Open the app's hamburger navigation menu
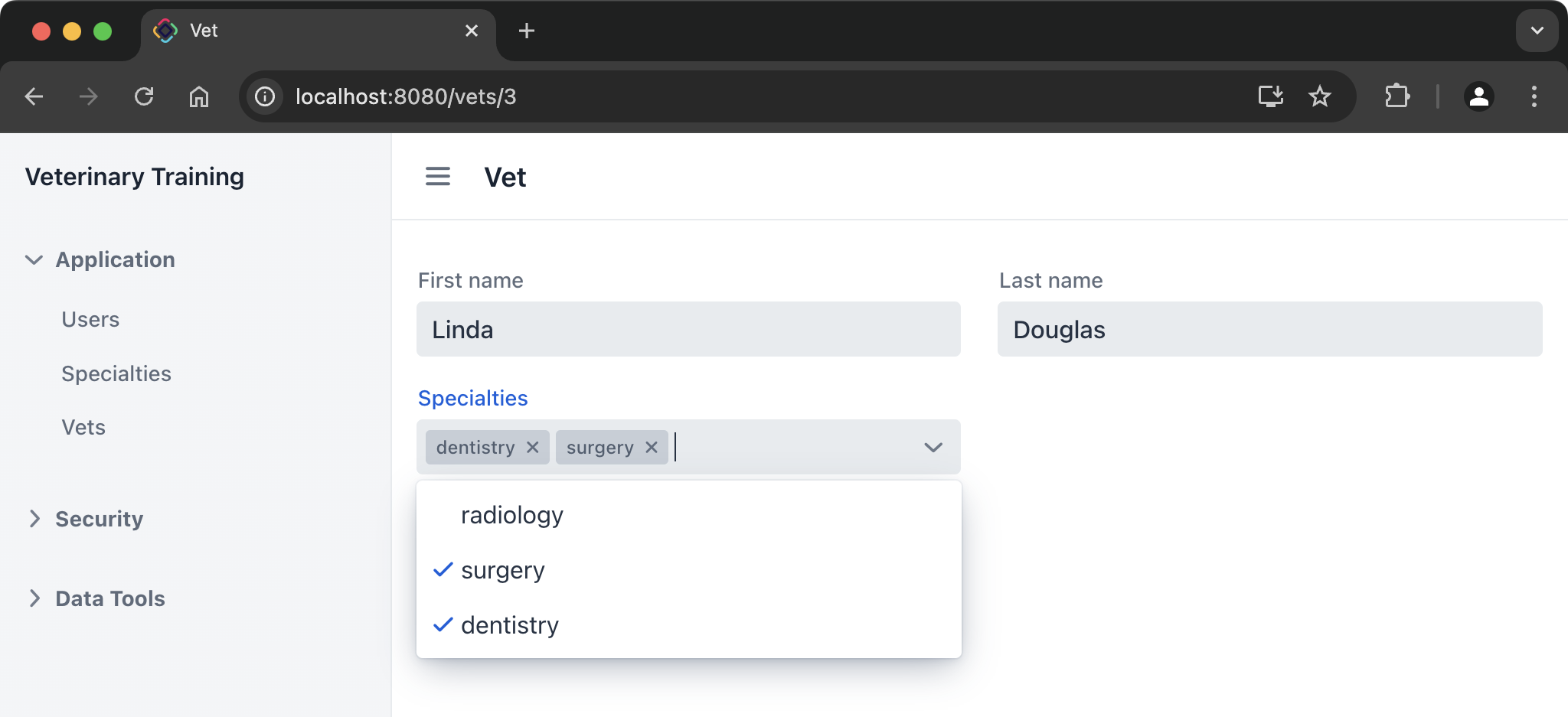1568x717 pixels. click(x=437, y=177)
